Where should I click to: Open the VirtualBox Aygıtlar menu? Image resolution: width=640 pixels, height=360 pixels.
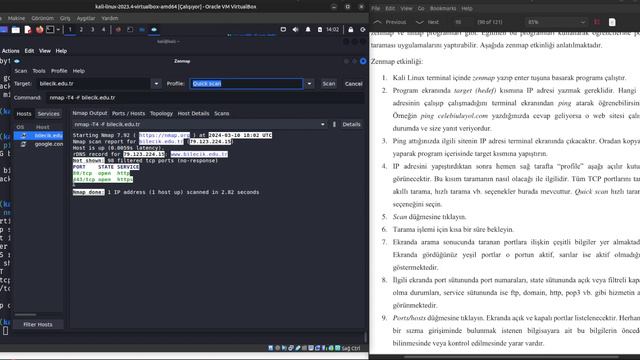pos(86,18)
